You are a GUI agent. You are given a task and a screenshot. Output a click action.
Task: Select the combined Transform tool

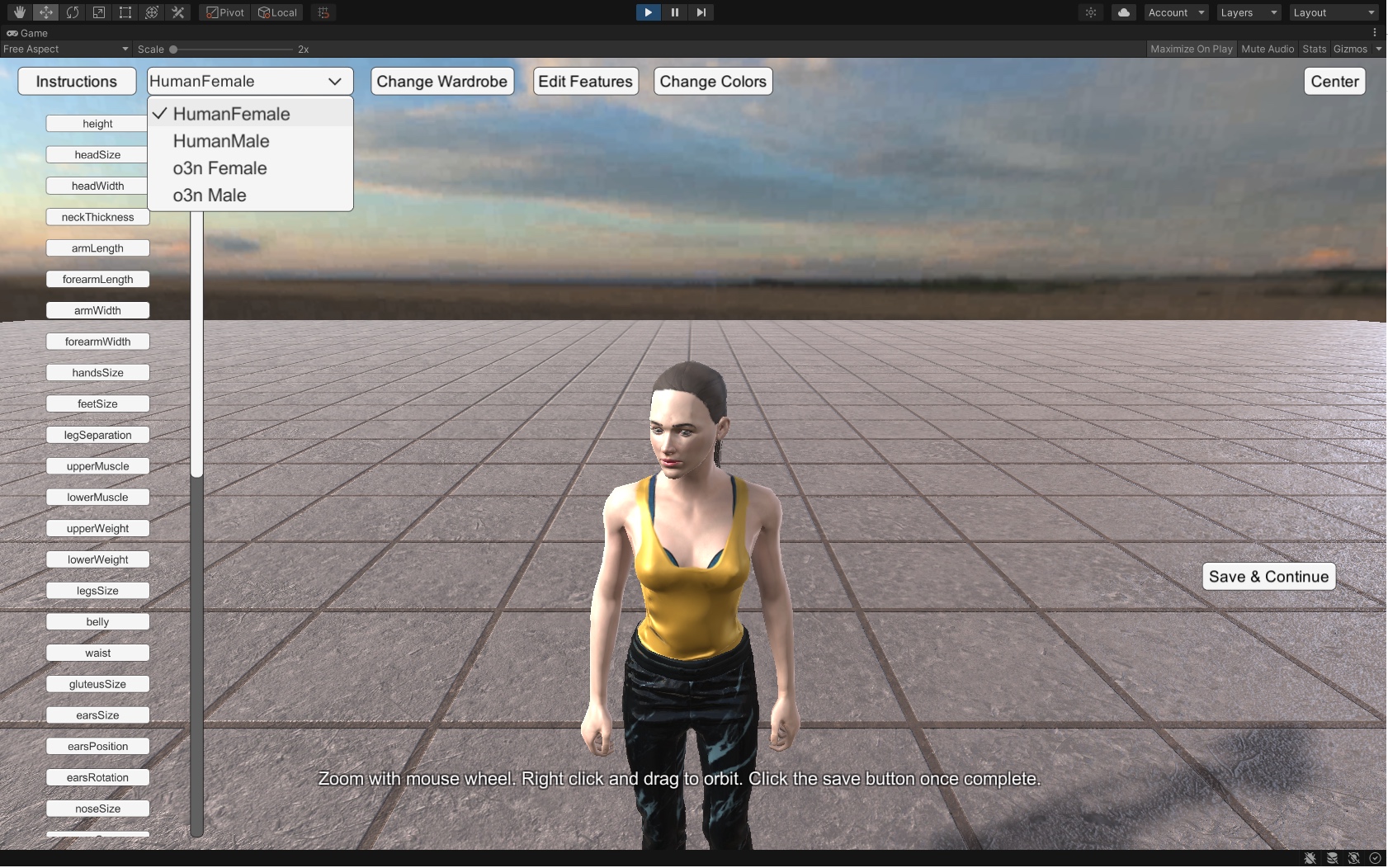pyautogui.click(x=152, y=12)
